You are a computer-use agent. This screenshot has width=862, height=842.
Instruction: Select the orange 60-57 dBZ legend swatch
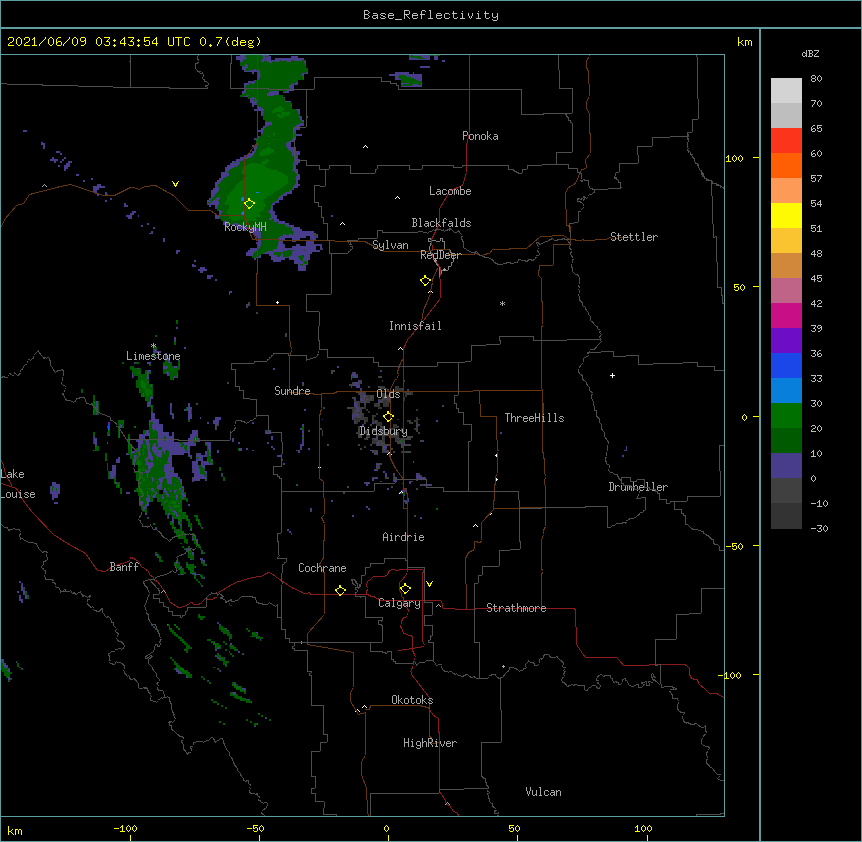tap(786, 165)
